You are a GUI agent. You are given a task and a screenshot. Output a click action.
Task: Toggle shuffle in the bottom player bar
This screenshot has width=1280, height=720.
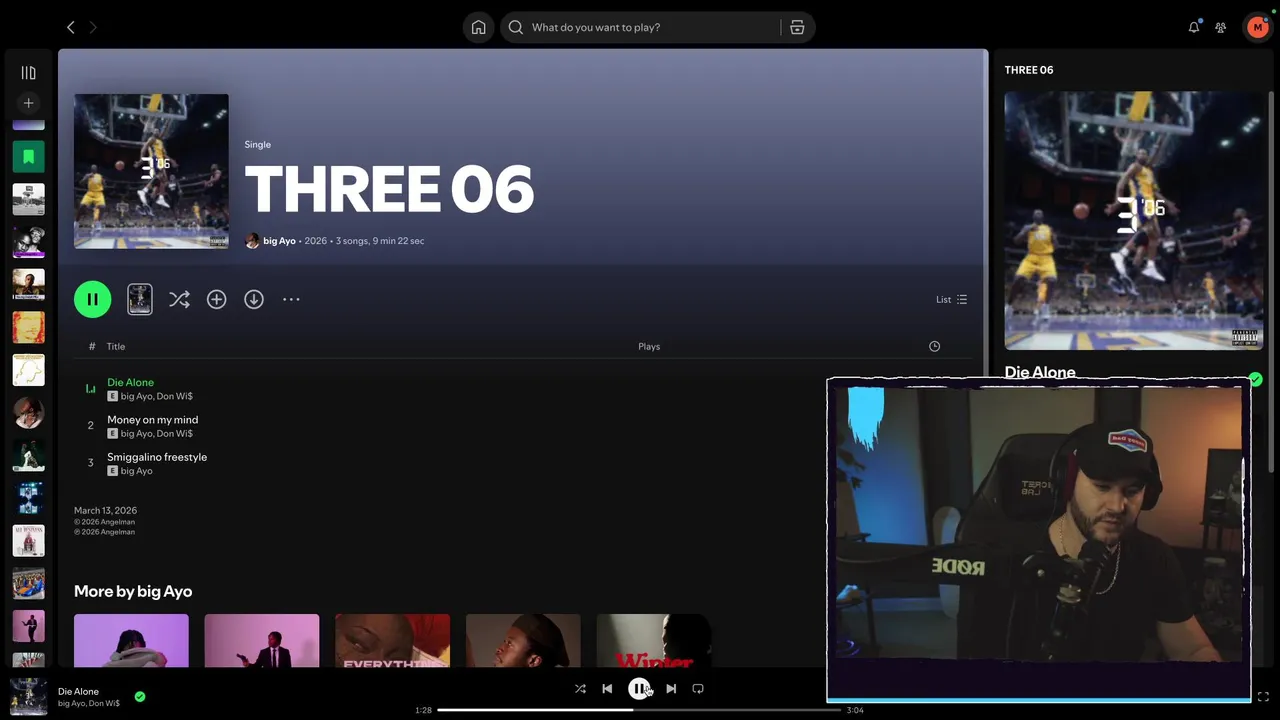580,689
